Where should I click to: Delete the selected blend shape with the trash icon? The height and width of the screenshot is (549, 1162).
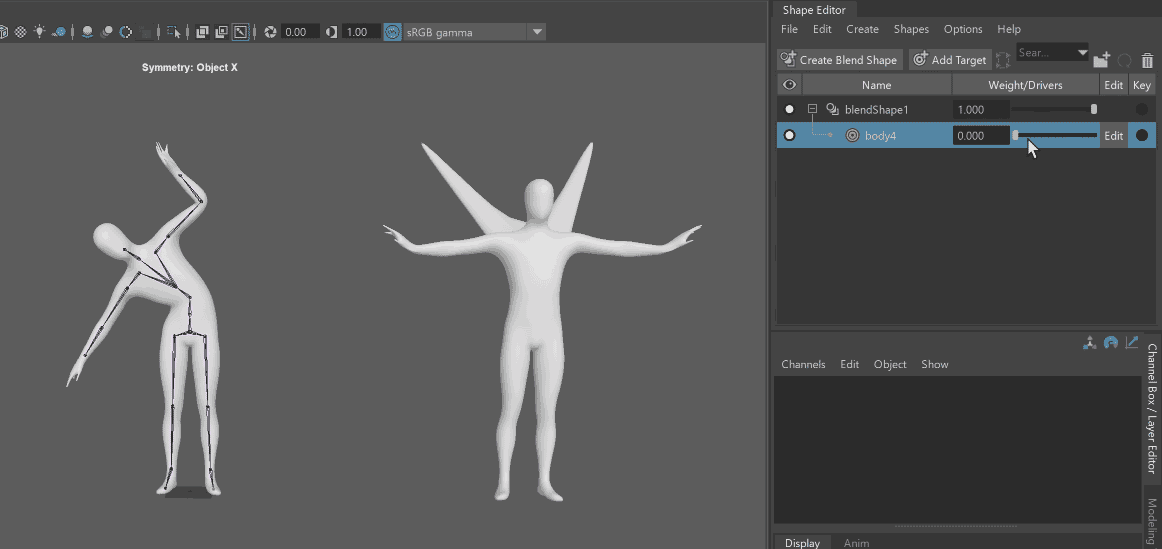(1147, 61)
